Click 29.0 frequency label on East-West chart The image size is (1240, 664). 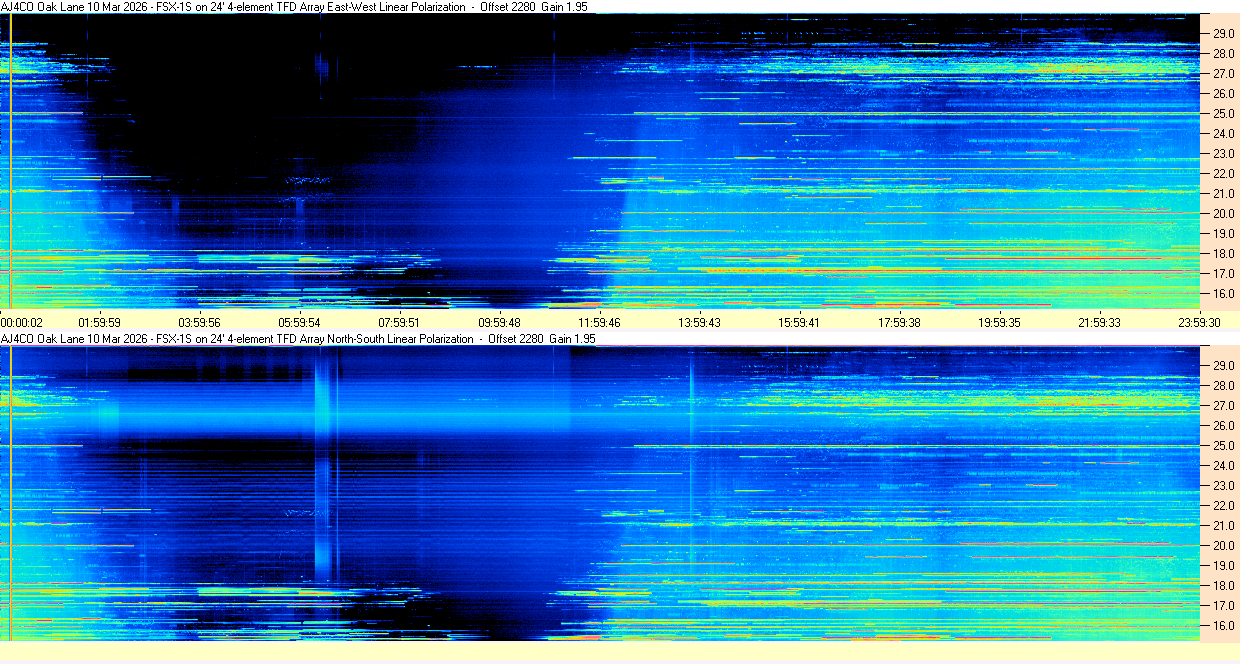pyautogui.click(x=1224, y=34)
